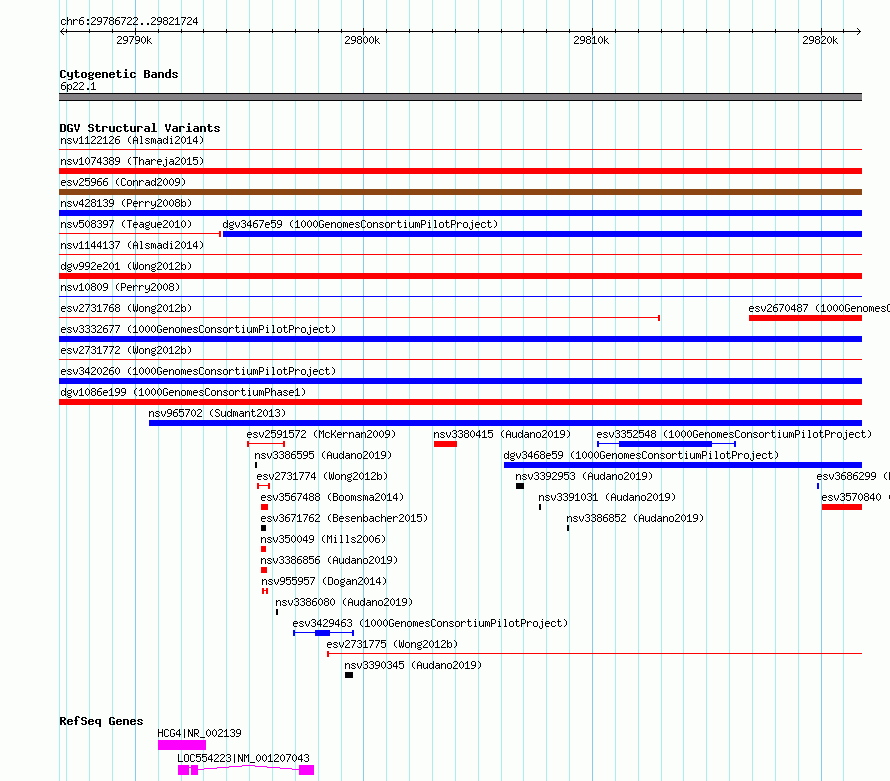Click the nsv428139 (Perry2008b) label
Viewport: 890px width, 781px height.
click(x=126, y=203)
